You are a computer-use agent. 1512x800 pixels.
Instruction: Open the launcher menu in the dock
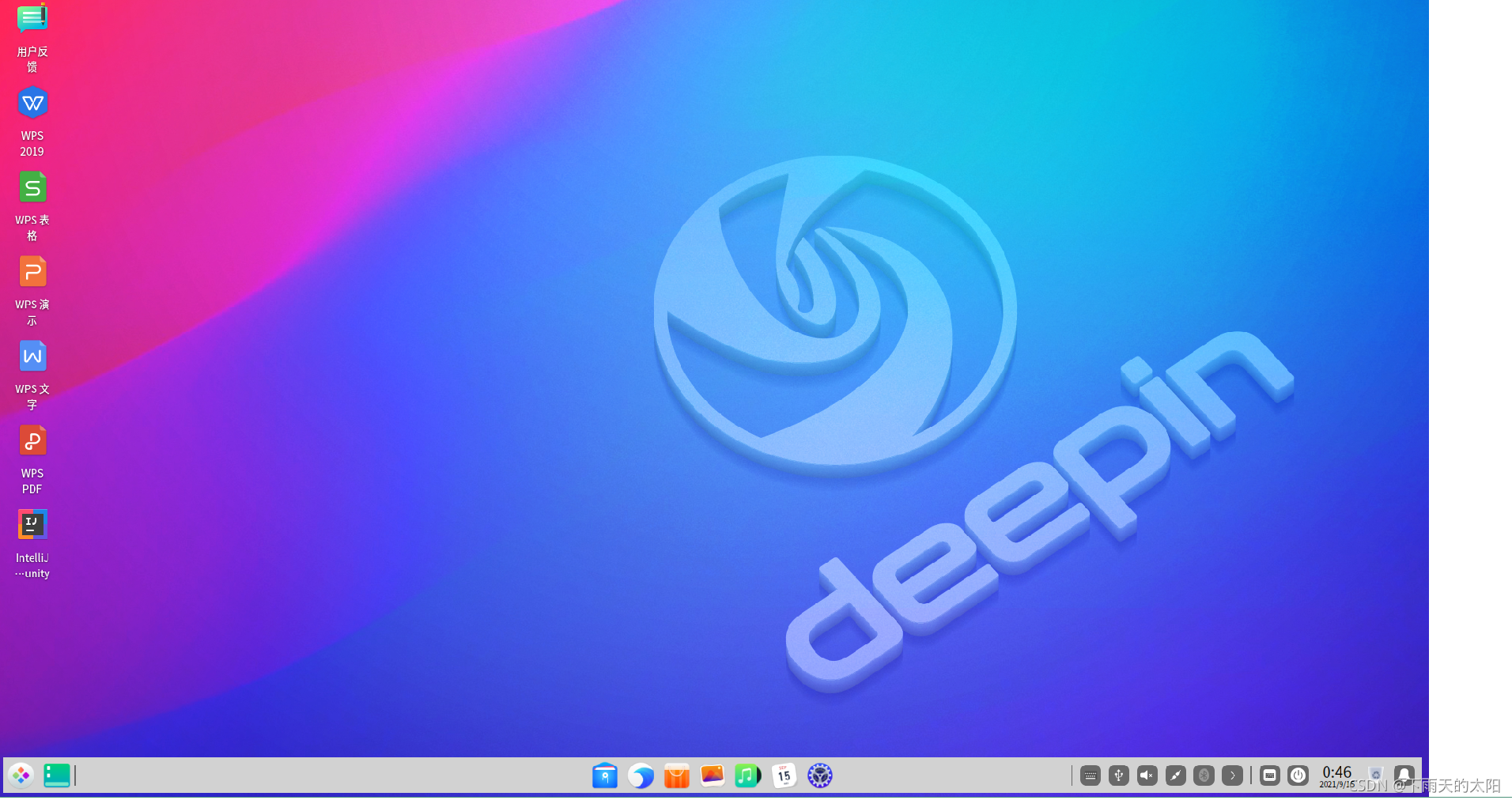pos(21,775)
